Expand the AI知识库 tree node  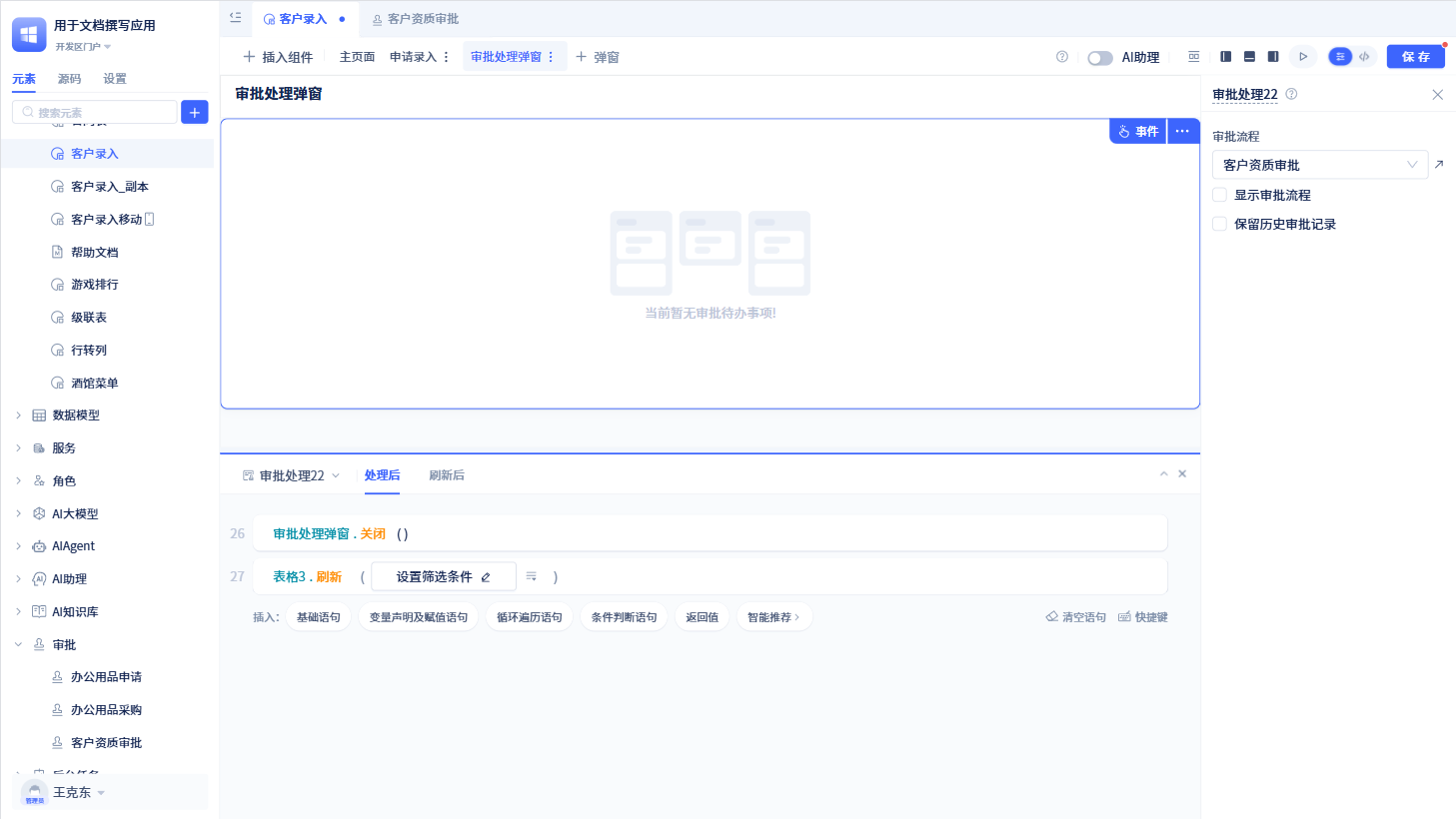point(18,611)
